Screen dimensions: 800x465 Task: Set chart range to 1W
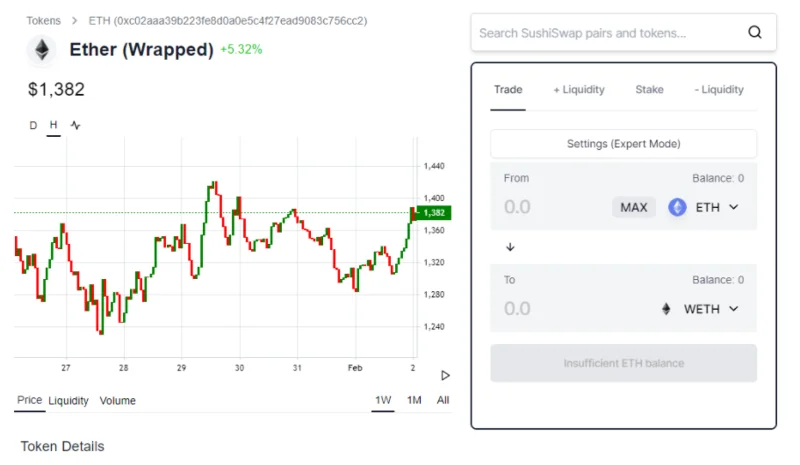click(x=383, y=400)
